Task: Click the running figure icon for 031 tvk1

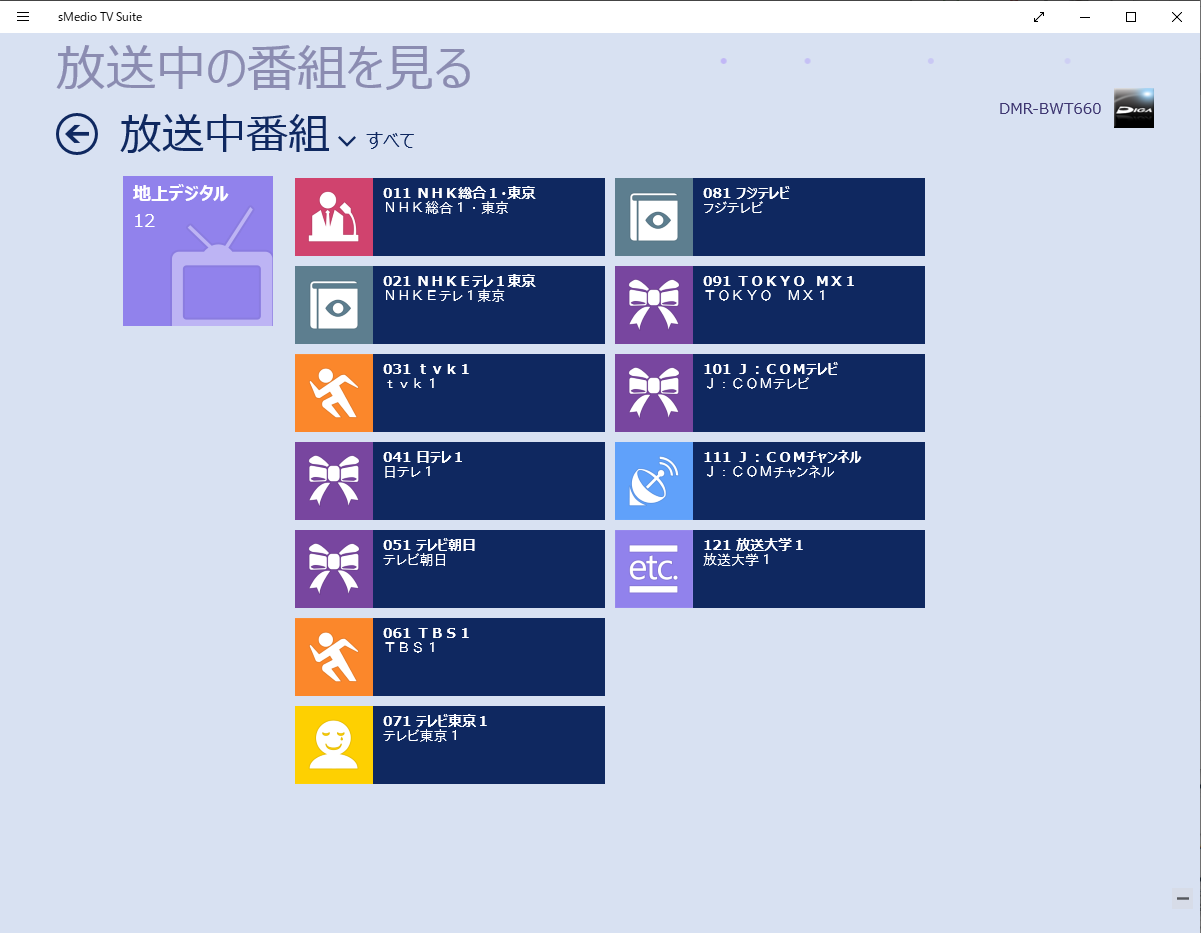Action: pos(334,393)
